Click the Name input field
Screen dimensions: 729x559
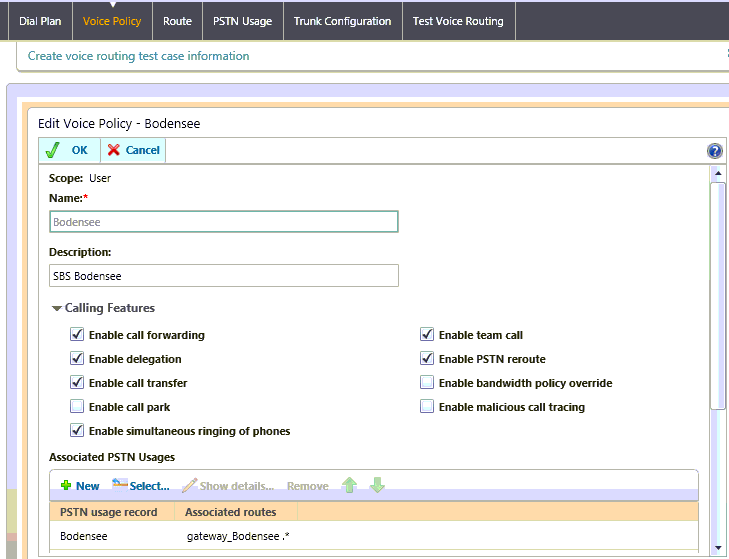tap(224, 221)
